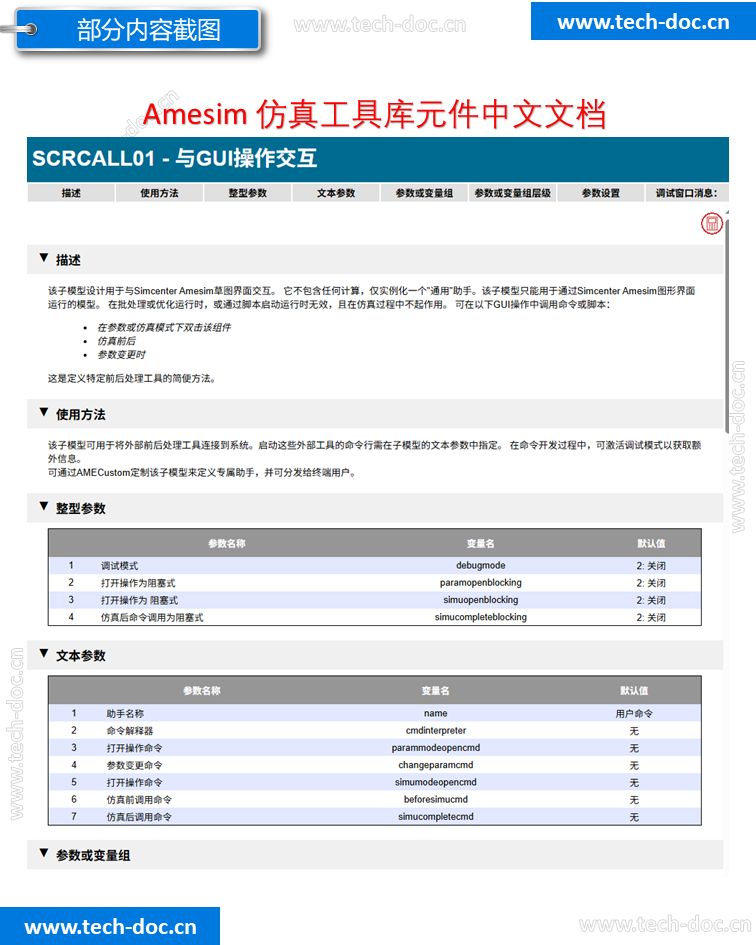Click the 变量名 header in 整型参数 table
756x945 pixels.
[x=480, y=544]
